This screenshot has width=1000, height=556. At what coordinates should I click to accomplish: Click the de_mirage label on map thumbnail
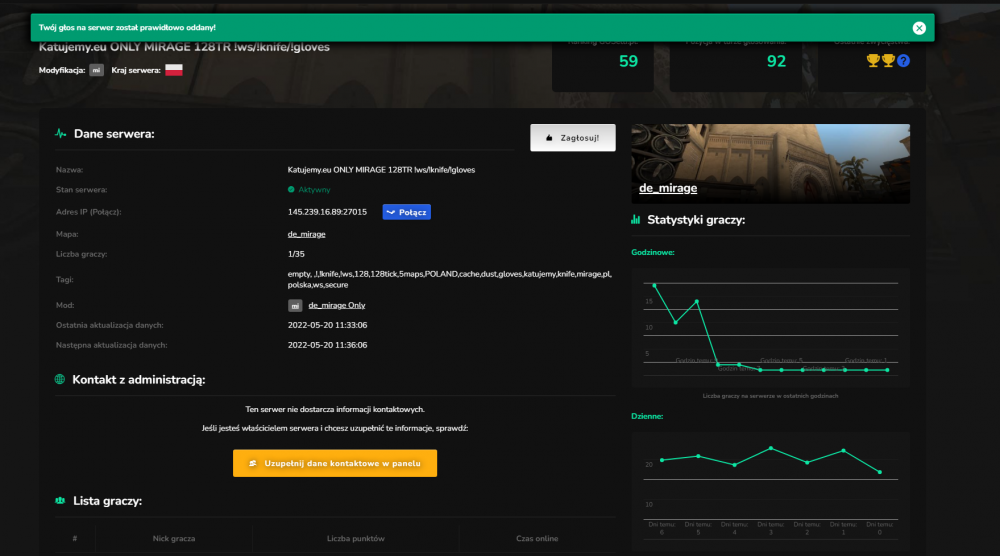coord(668,188)
